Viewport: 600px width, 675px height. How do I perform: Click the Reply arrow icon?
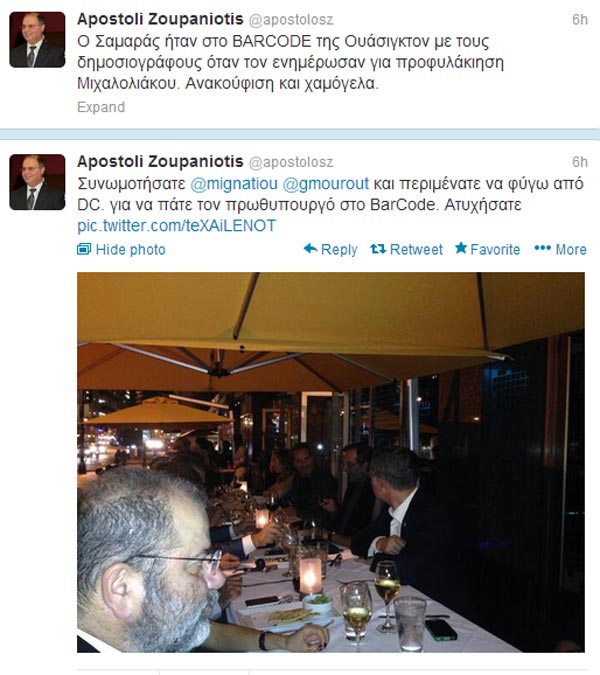pos(310,248)
